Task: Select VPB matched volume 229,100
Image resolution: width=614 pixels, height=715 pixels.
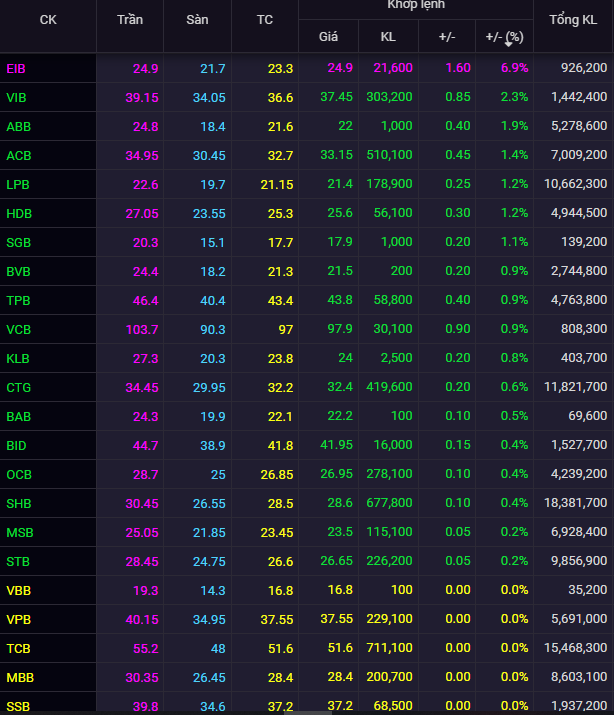Action: [389, 619]
